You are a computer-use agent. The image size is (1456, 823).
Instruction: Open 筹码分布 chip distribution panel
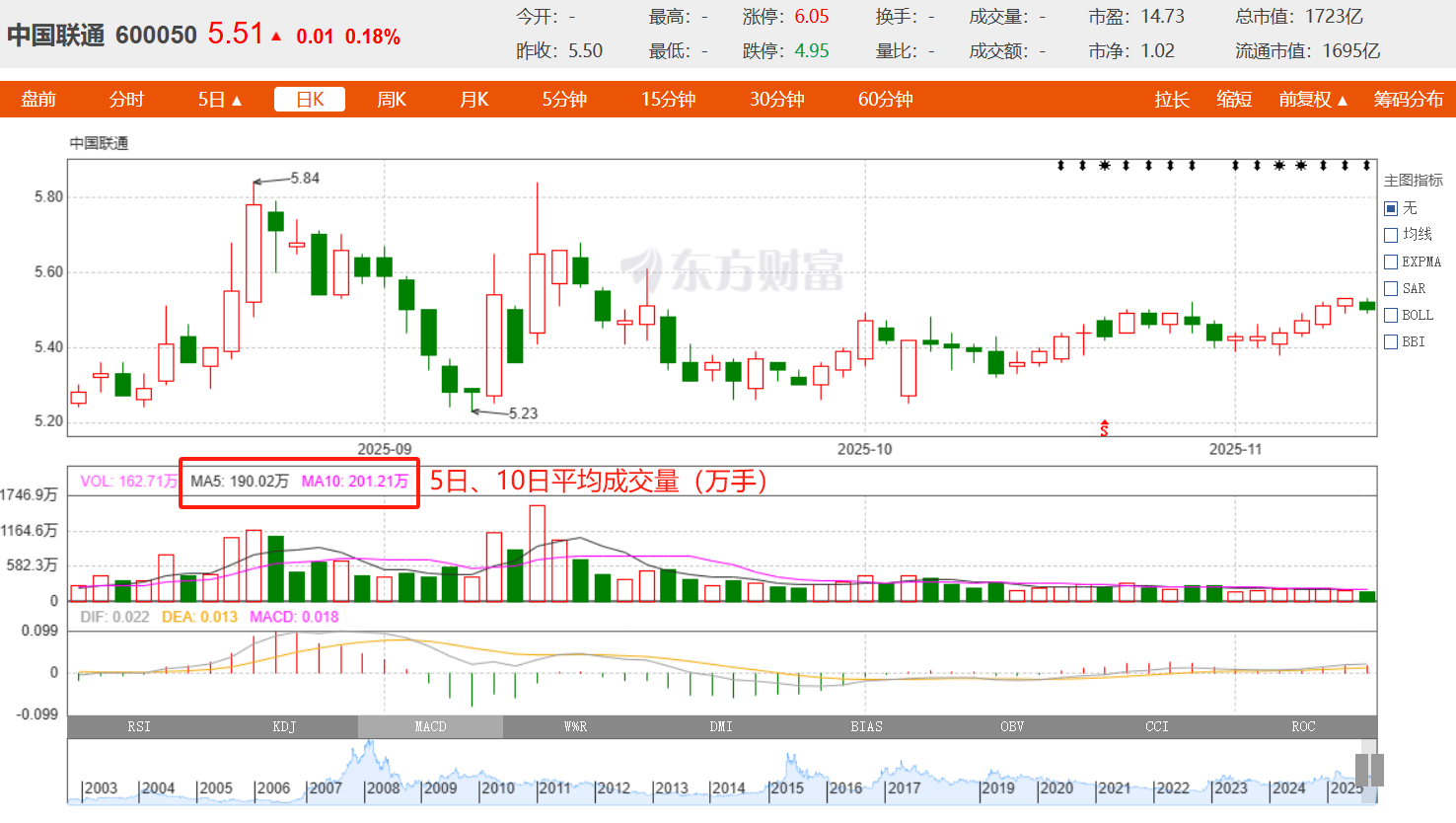tap(1409, 100)
